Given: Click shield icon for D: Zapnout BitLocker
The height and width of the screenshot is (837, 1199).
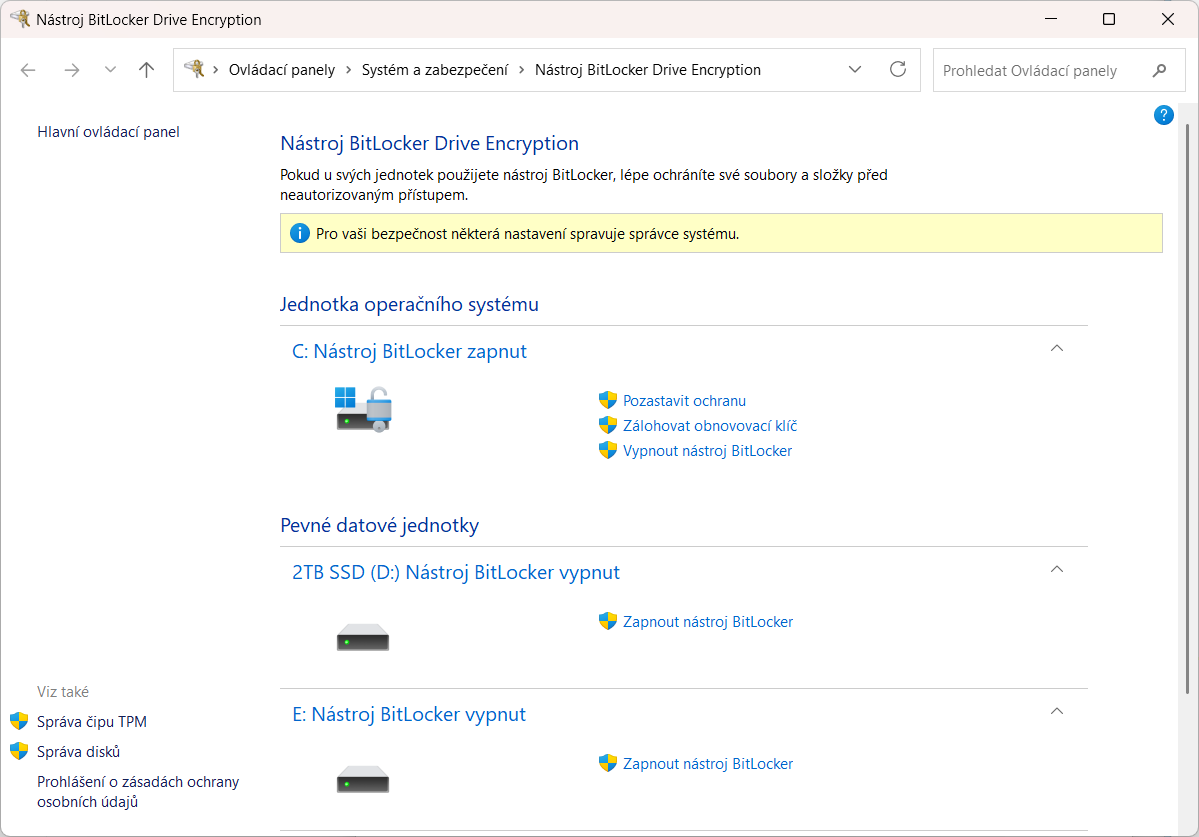Looking at the screenshot, I should click(608, 621).
